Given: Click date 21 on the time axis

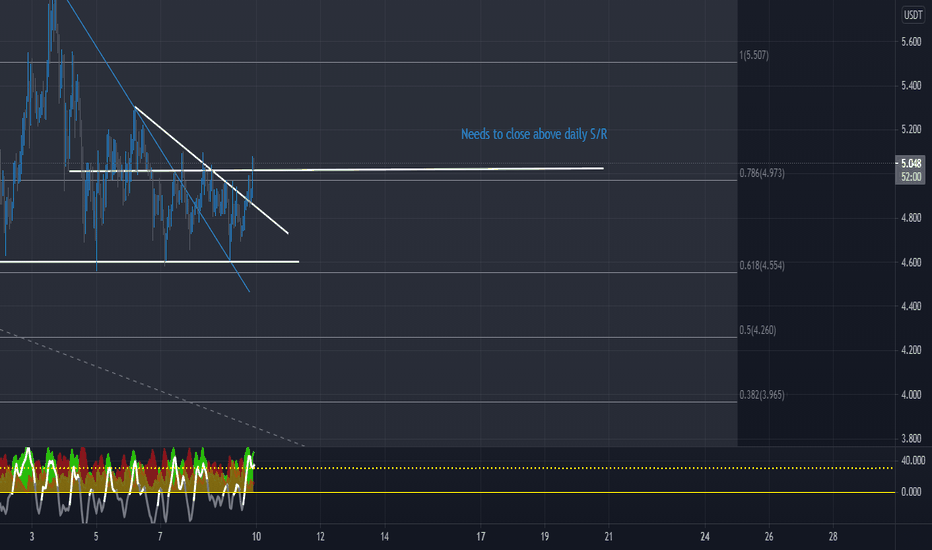Looking at the screenshot, I should [x=609, y=537].
